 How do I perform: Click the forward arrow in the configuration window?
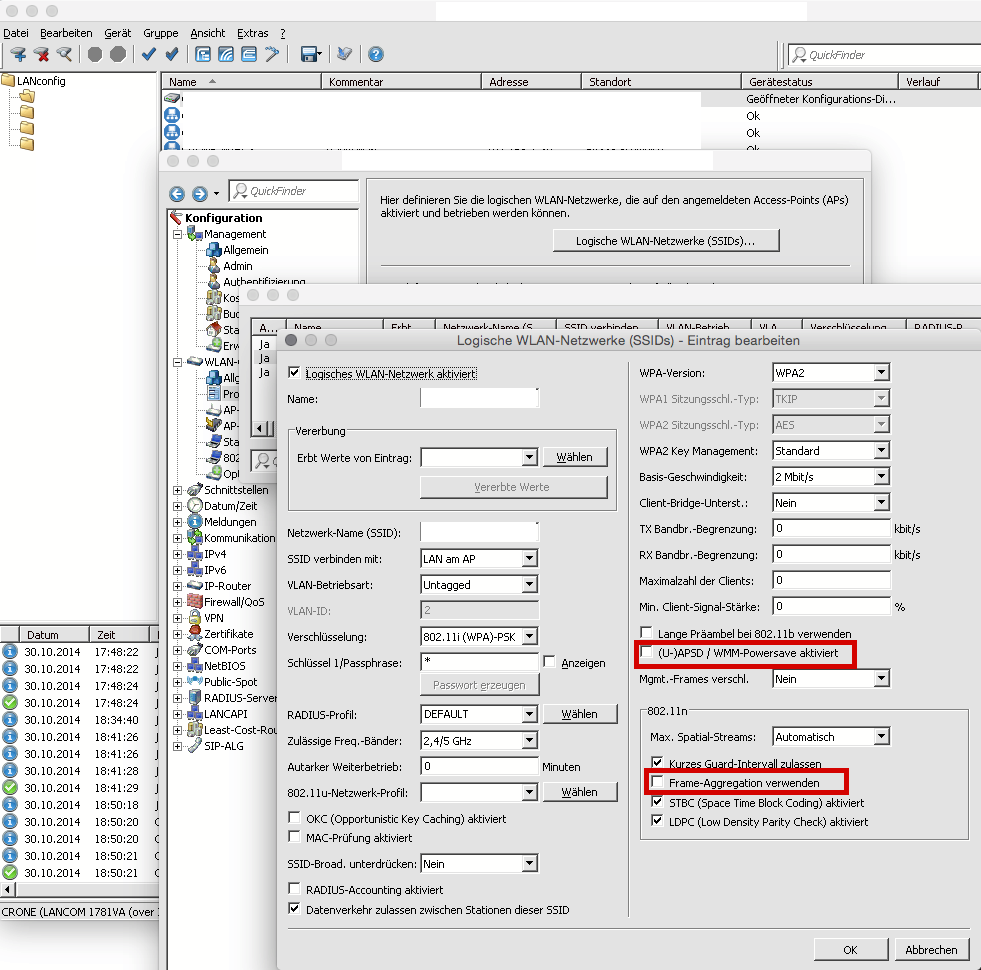(200, 194)
